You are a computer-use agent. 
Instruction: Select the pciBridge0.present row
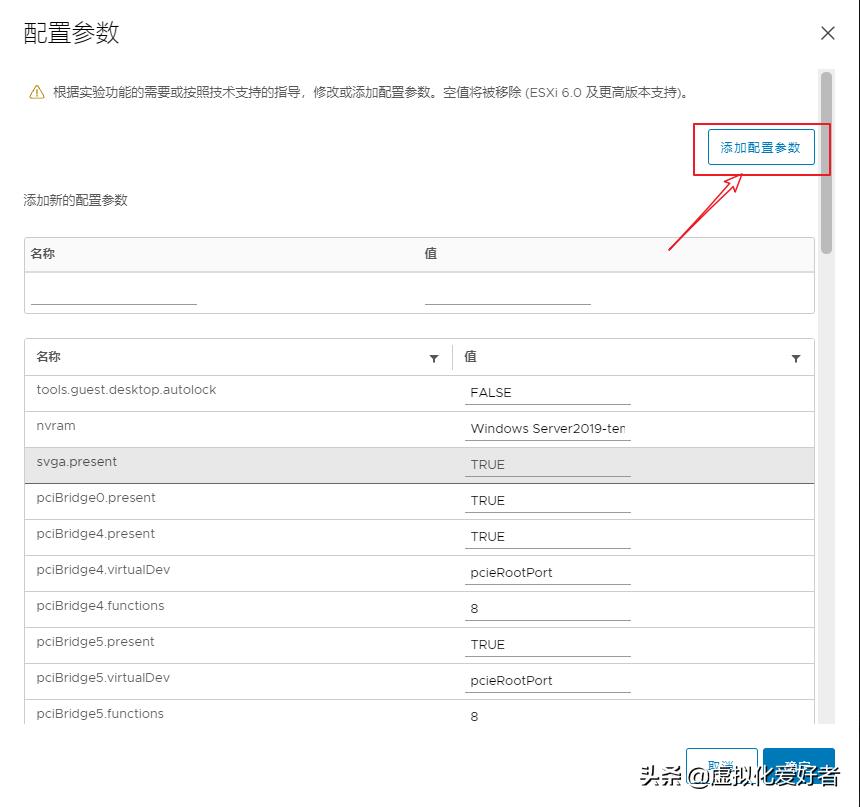click(200, 498)
